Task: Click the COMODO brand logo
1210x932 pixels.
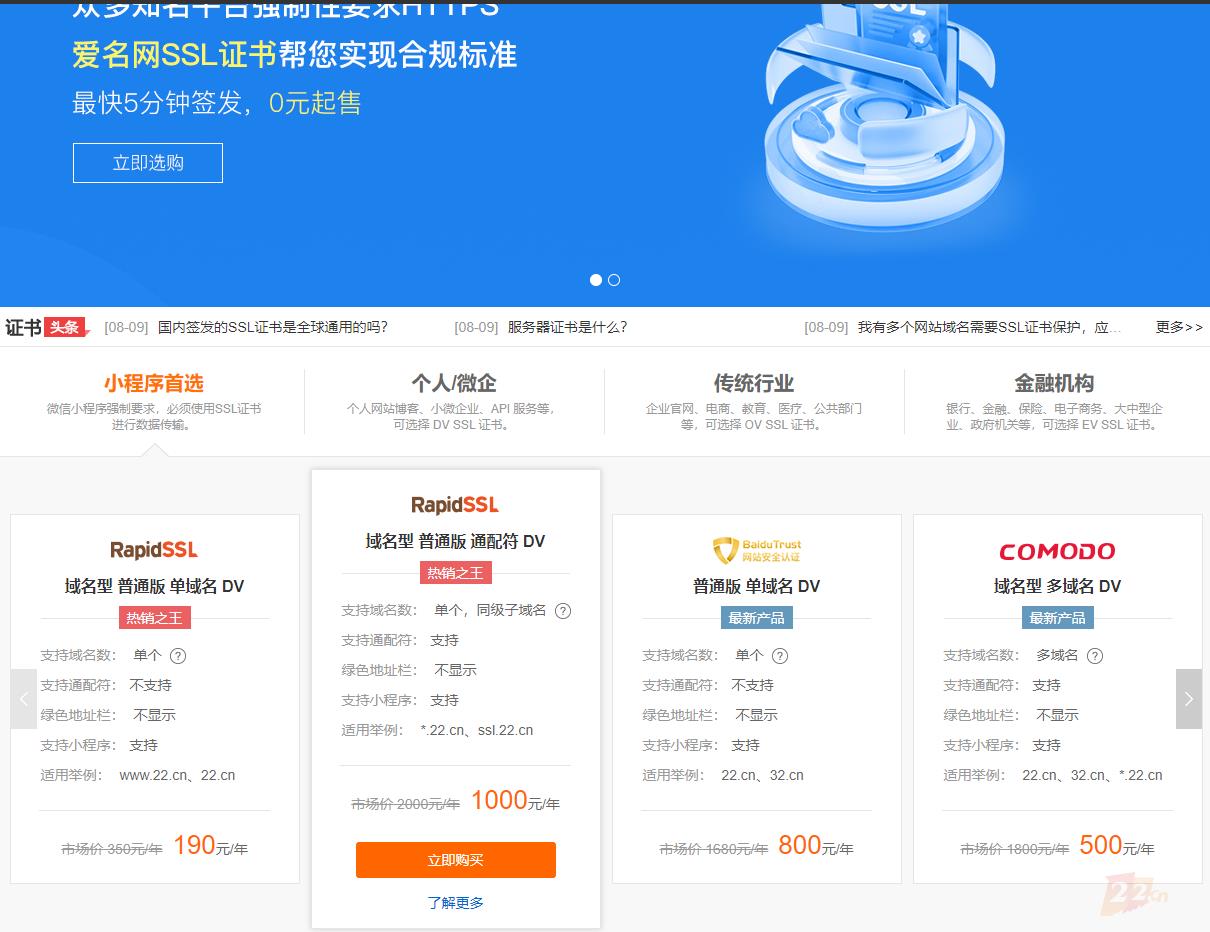Action: click(1057, 551)
